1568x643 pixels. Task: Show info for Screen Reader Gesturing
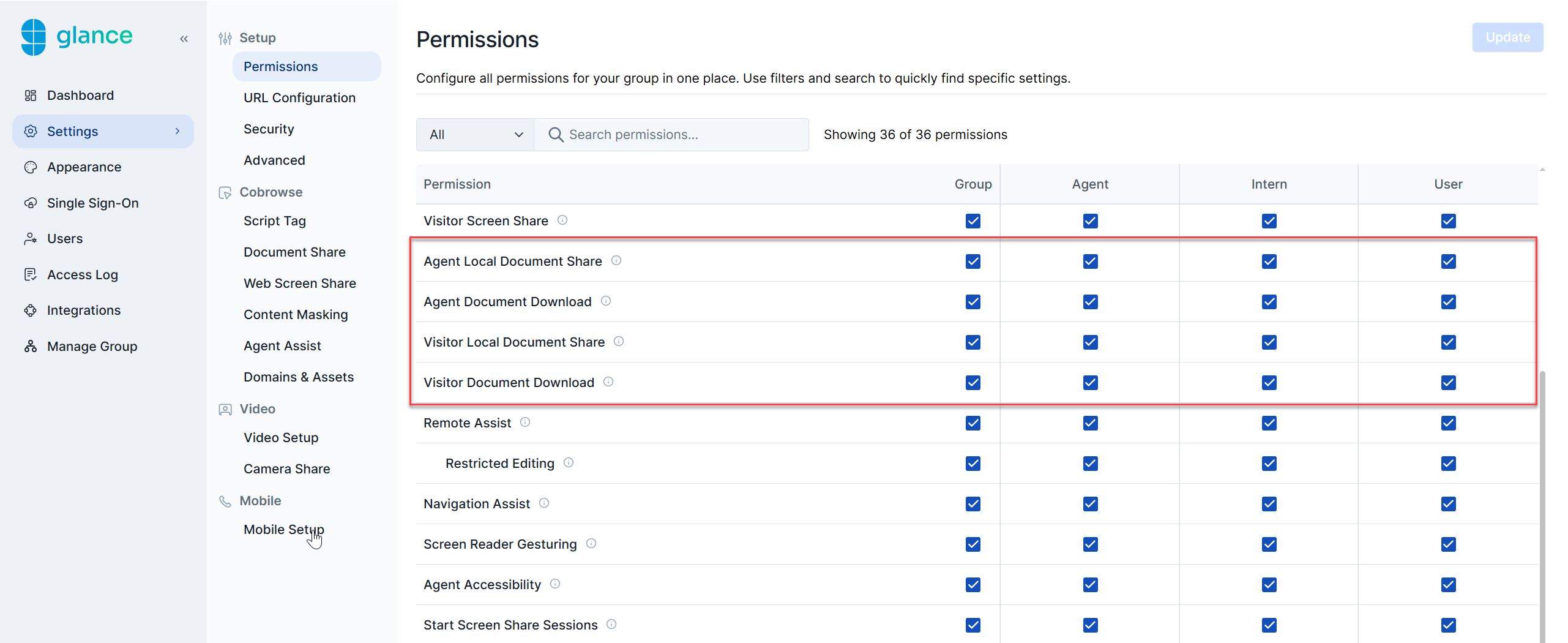point(591,543)
